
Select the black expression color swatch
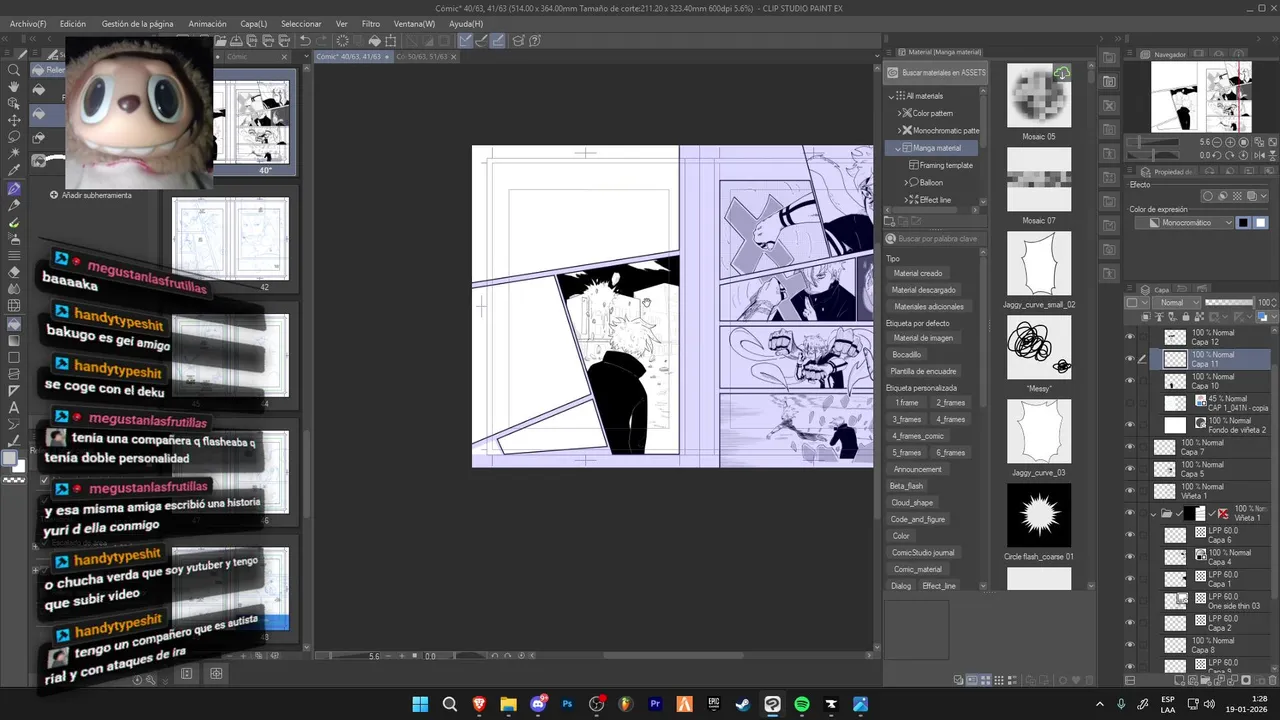1243,223
